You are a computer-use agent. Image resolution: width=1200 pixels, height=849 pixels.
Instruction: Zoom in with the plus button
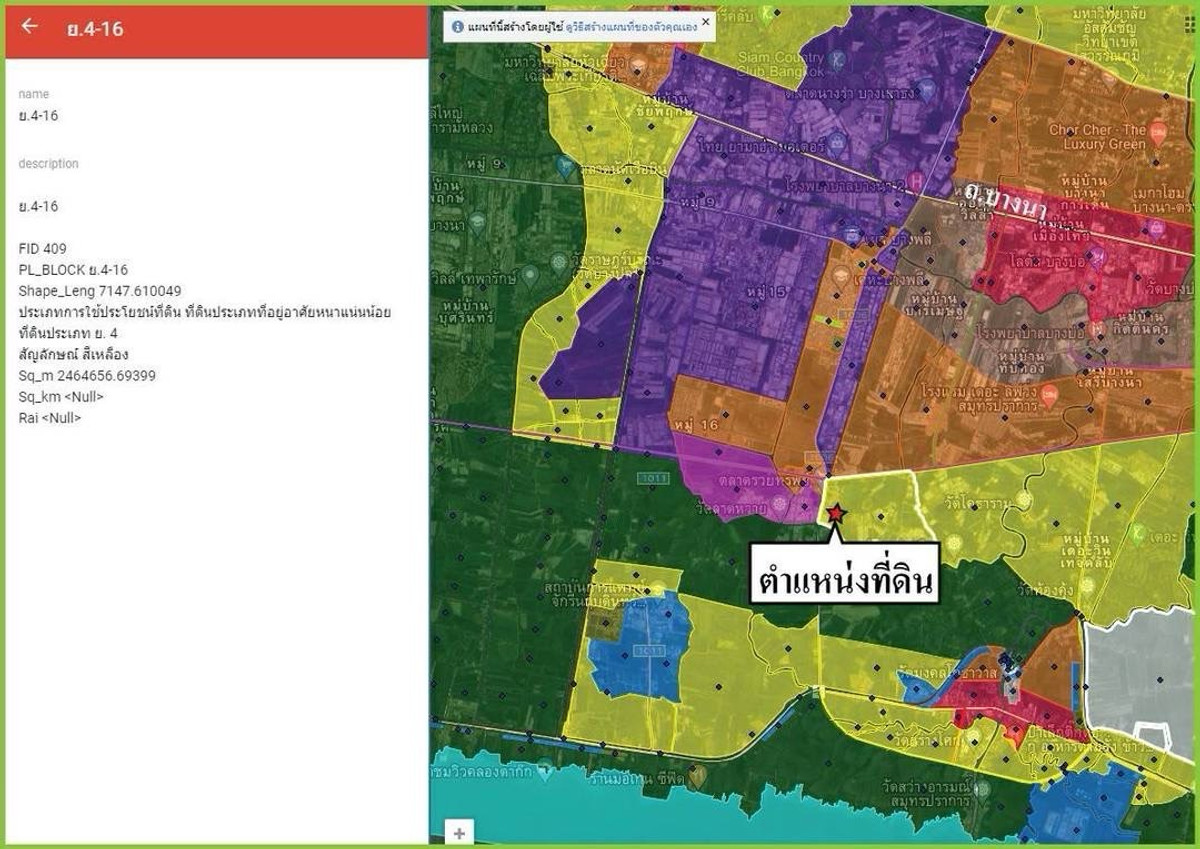point(459,832)
